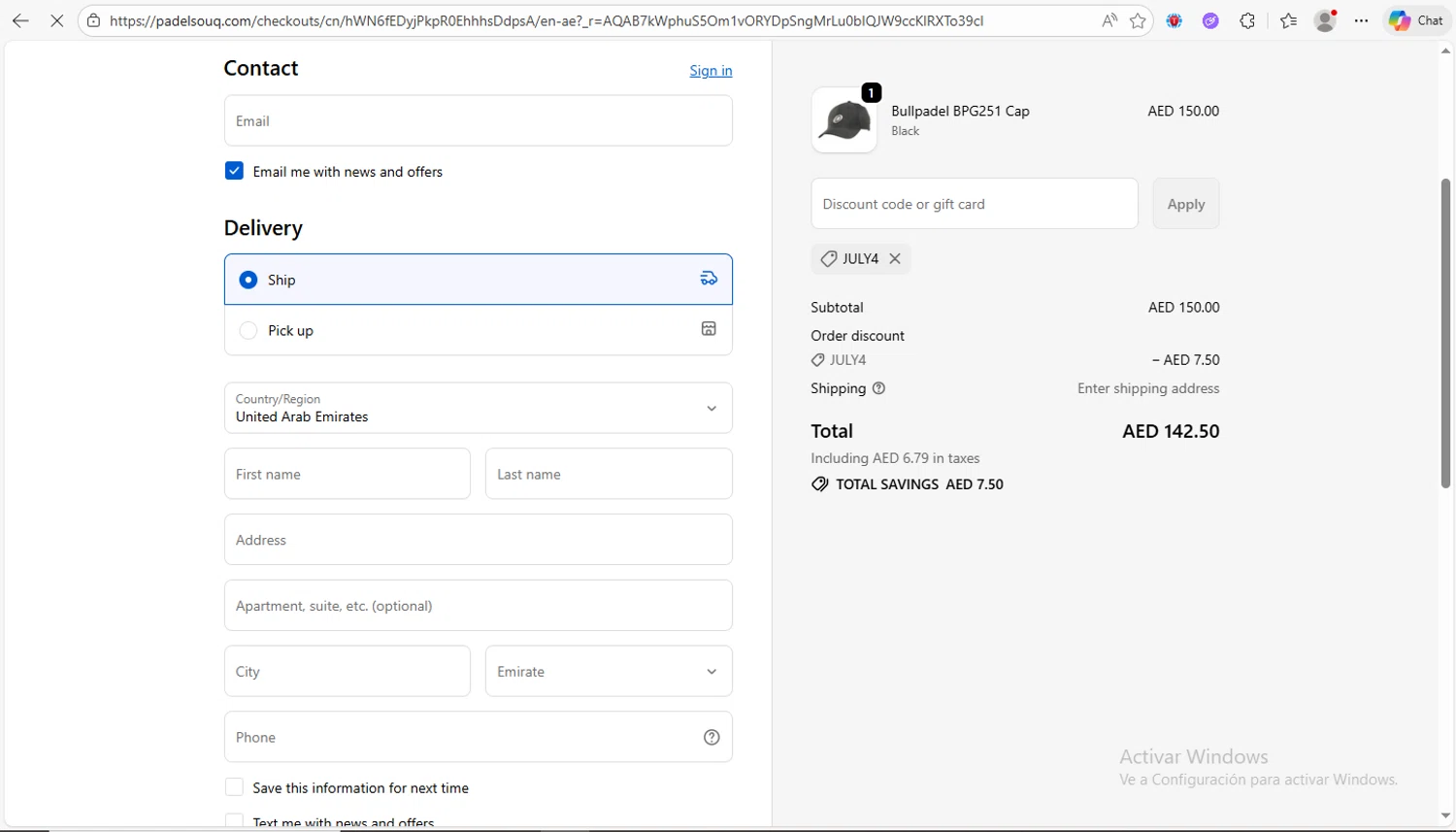Viewport: 1456px width, 832px height.
Task: Select the Pick up delivery option
Action: tap(248, 330)
